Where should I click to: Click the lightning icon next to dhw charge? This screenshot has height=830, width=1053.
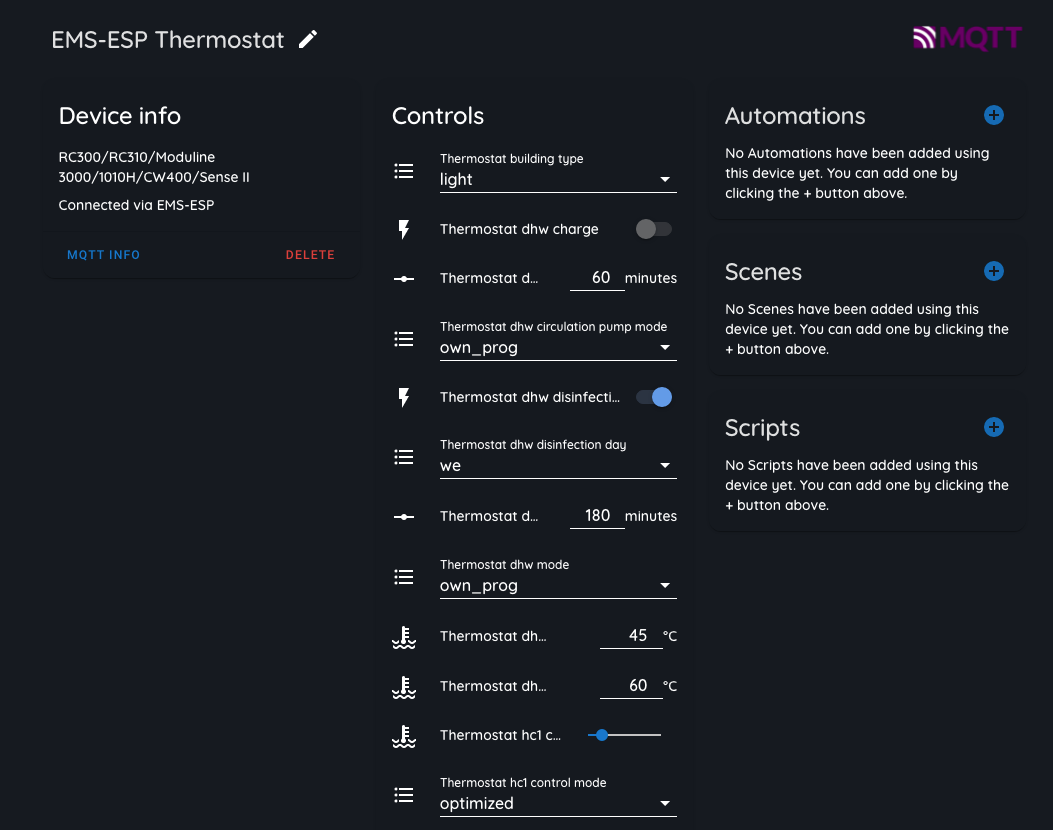pos(404,229)
